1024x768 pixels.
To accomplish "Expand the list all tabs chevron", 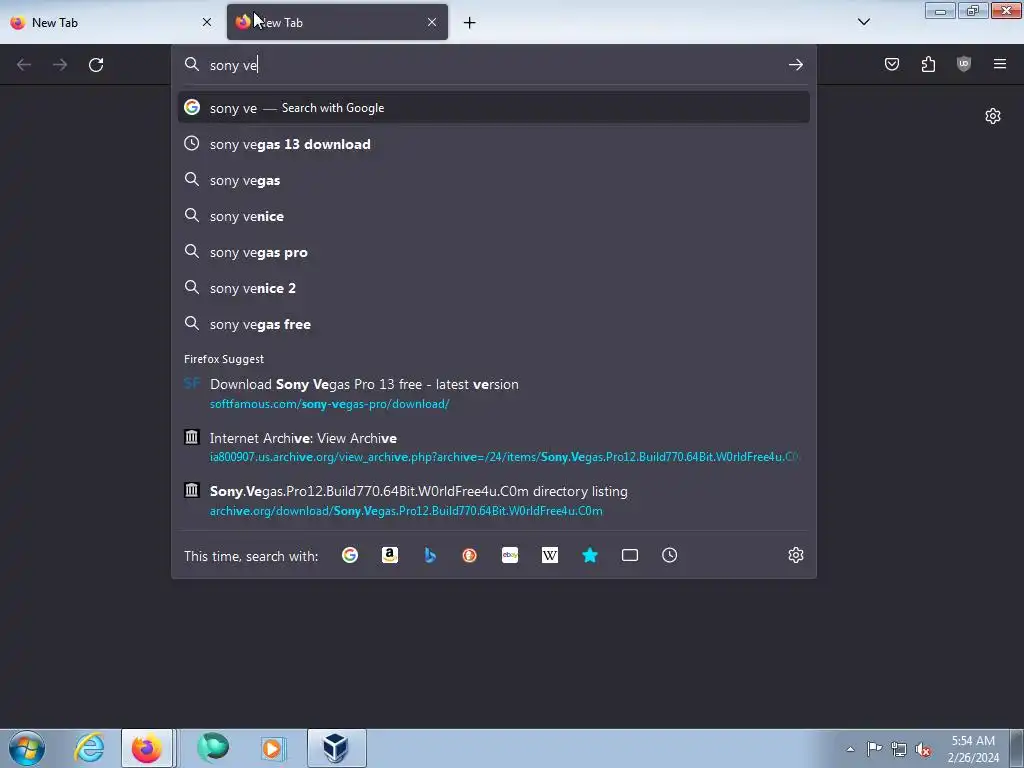I will (863, 22).
